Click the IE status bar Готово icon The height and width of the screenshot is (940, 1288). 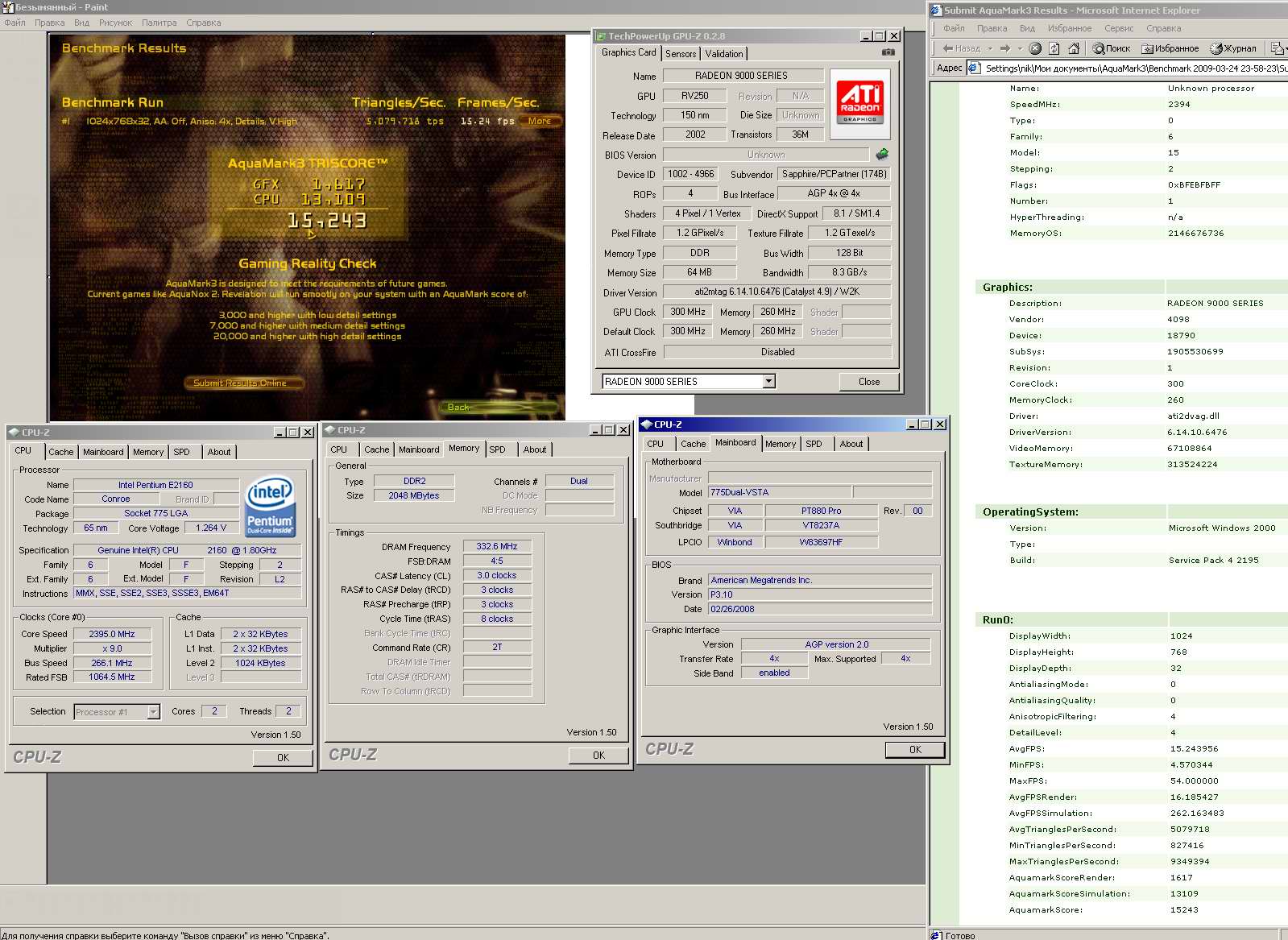tap(936, 935)
